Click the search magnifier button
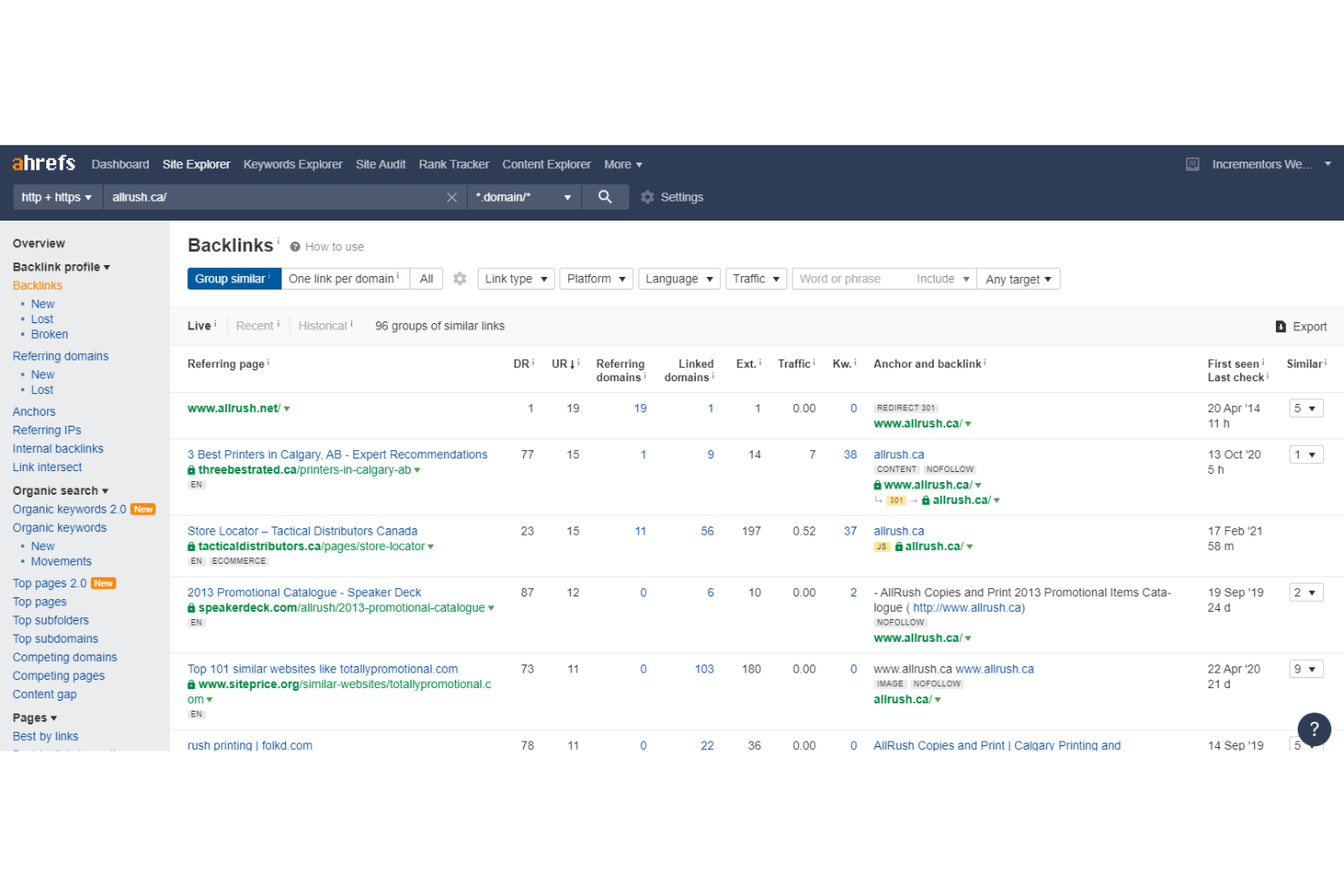The image size is (1344, 896). point(605,197)
